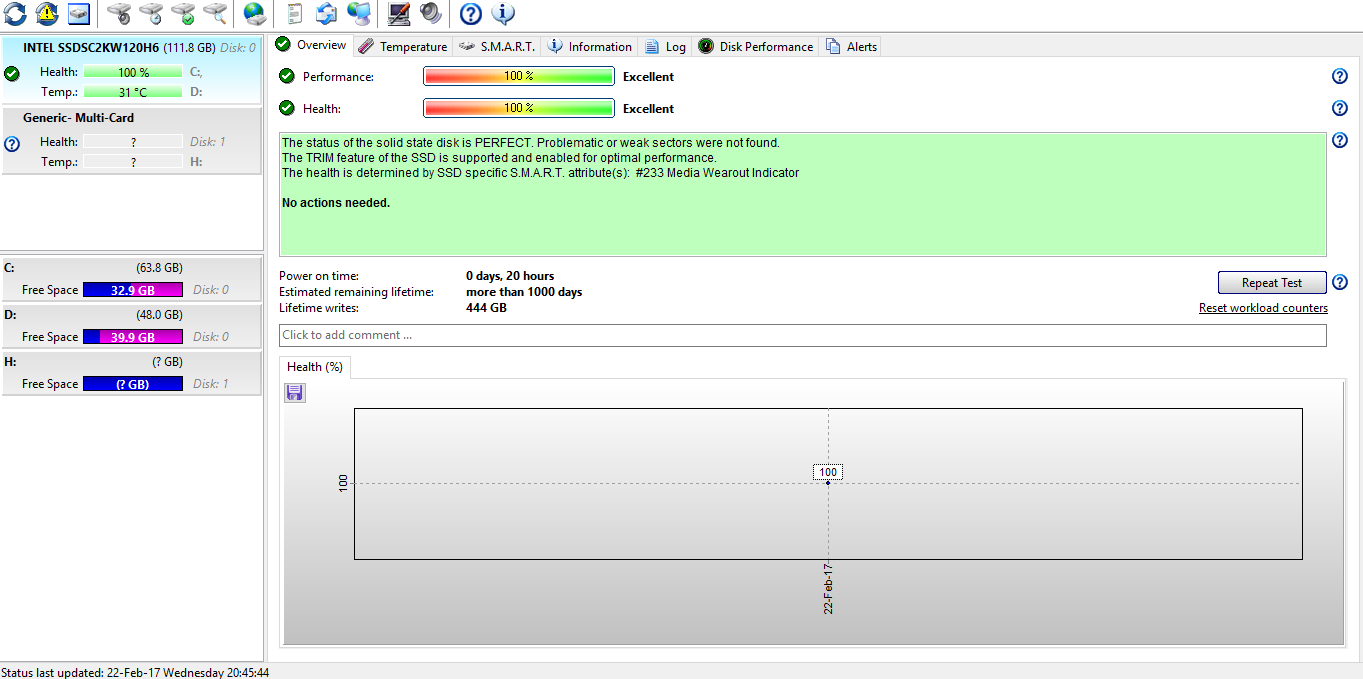Open the S.M.A.R.T. tab
Image resolution: width=1363 pixels, height=679 pixels.
pos(497,46)
